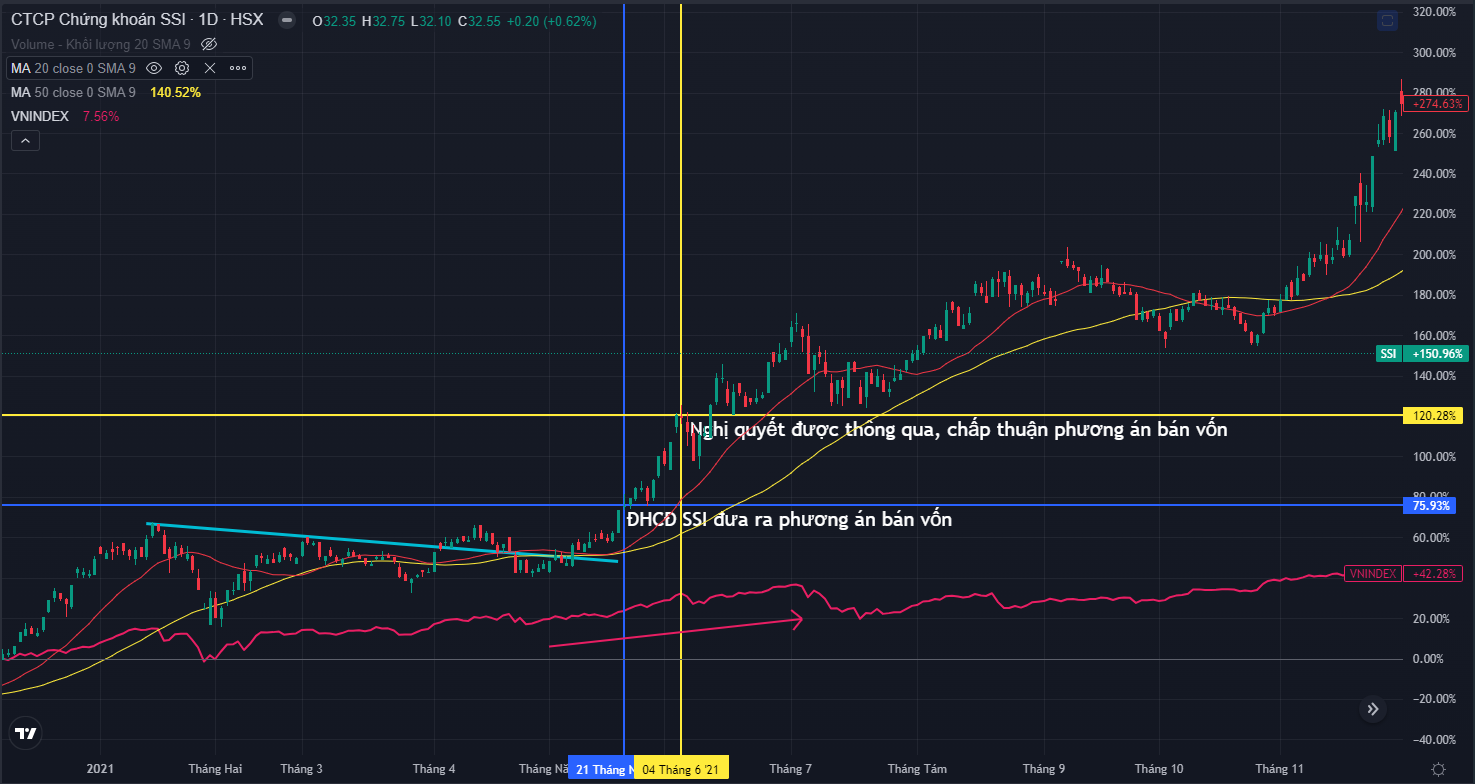1475x784 pixels.
Task: Select the MA 50 close legend label
Action: click(x=74, y=92)
